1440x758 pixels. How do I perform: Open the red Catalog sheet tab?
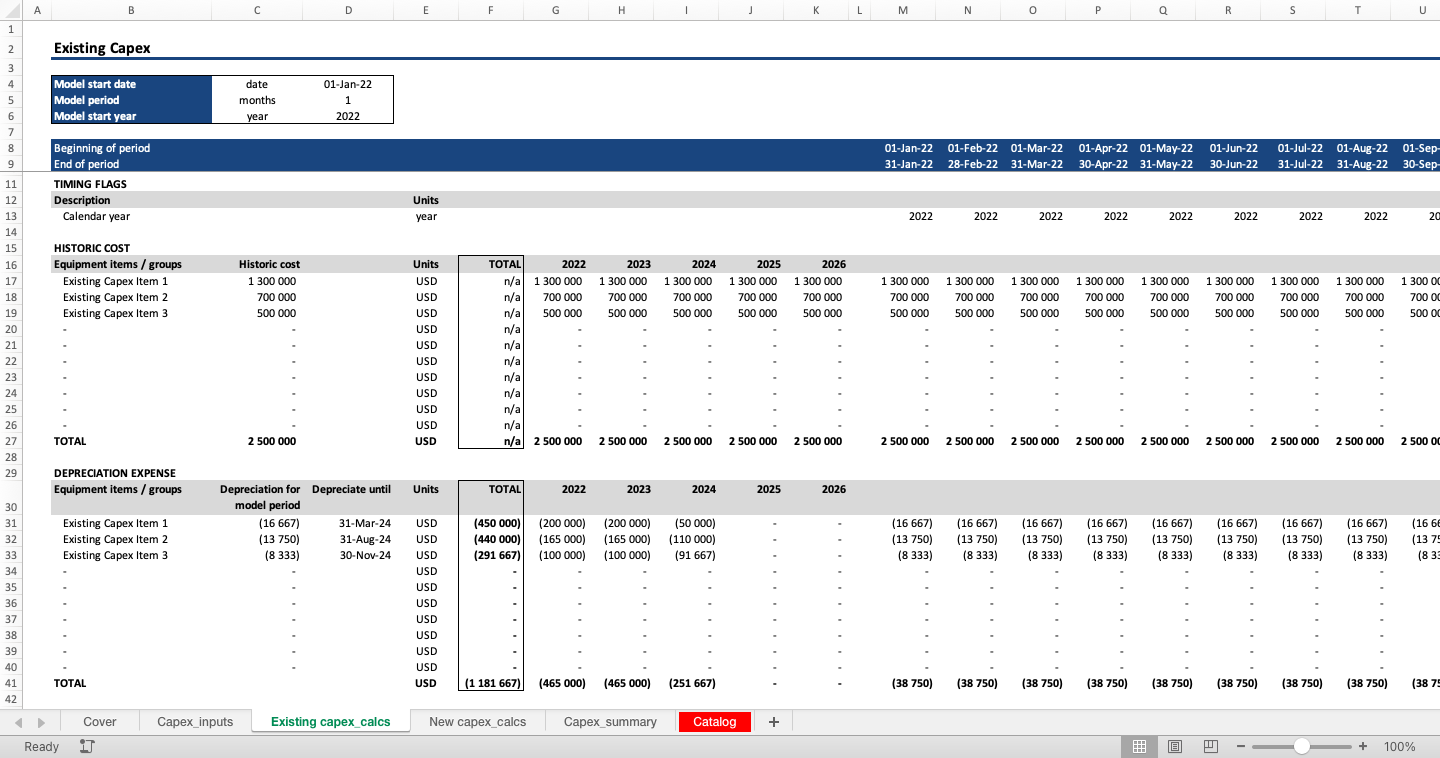pos(715,722)
